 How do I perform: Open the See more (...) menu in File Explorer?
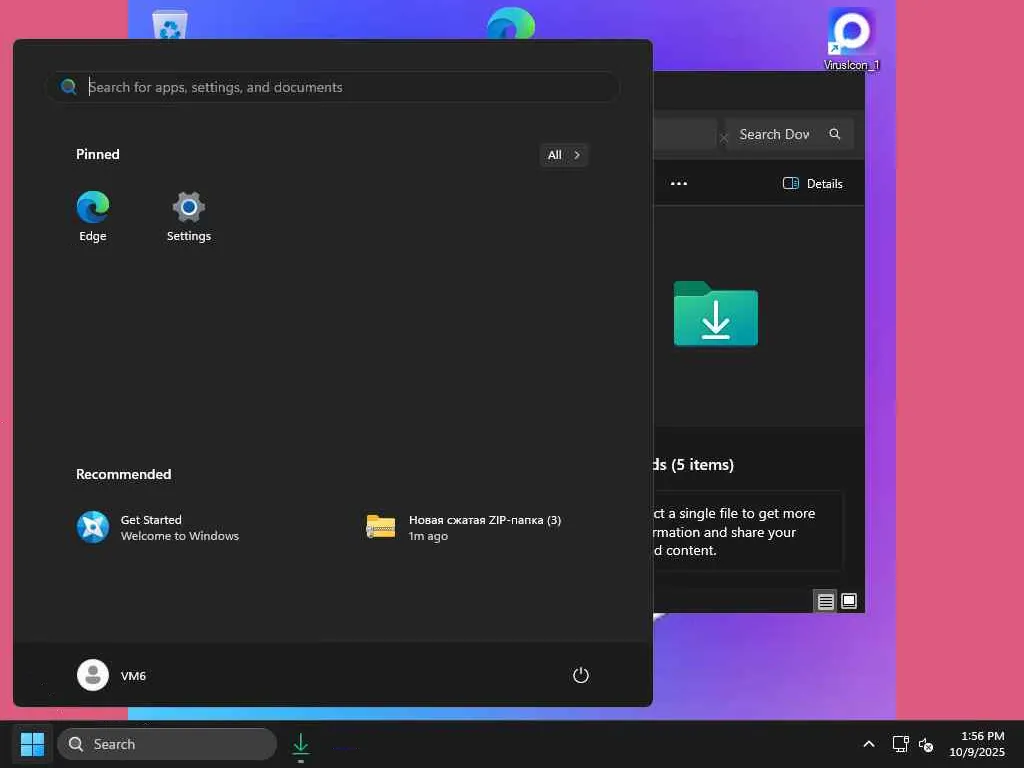coord(679,184)
